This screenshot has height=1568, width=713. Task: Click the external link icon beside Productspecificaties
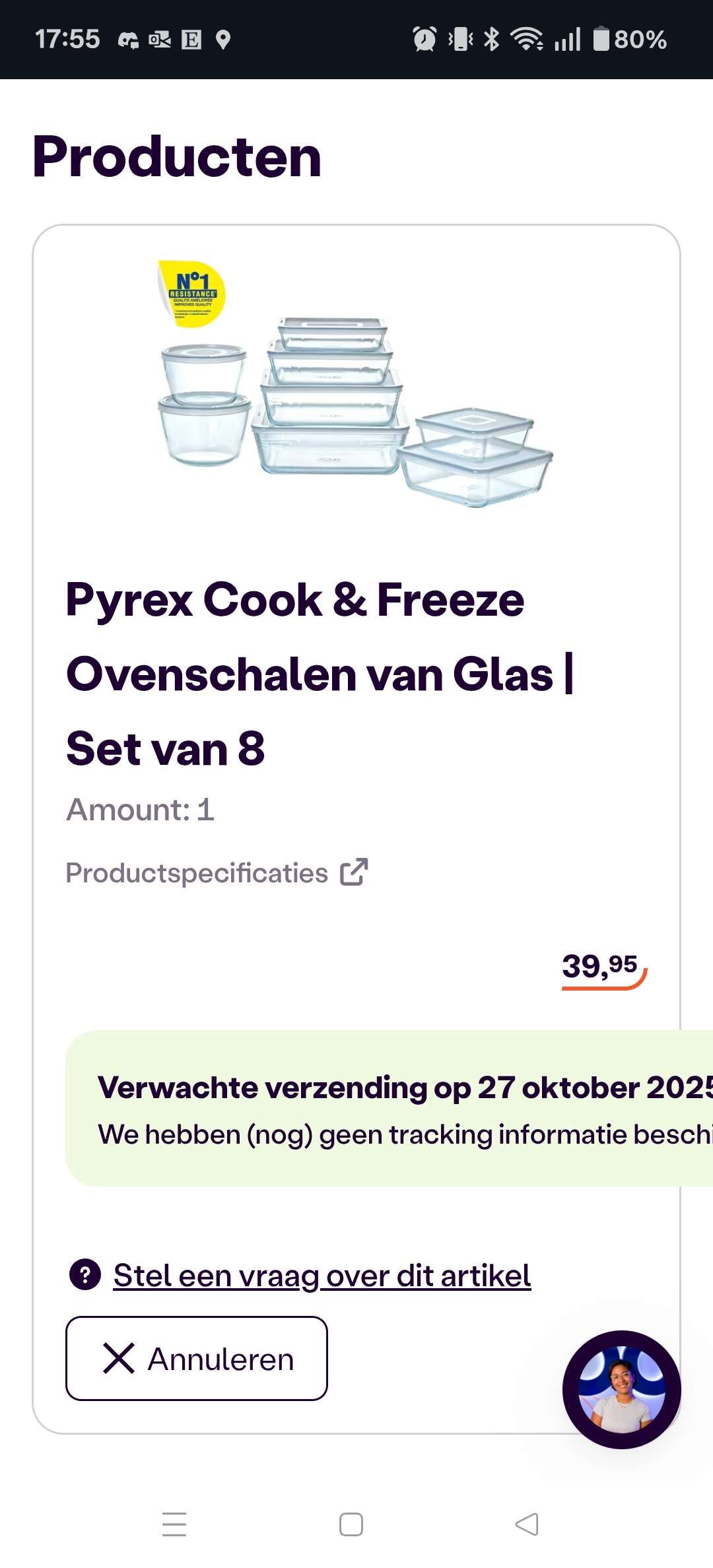(x=354, y=872)
